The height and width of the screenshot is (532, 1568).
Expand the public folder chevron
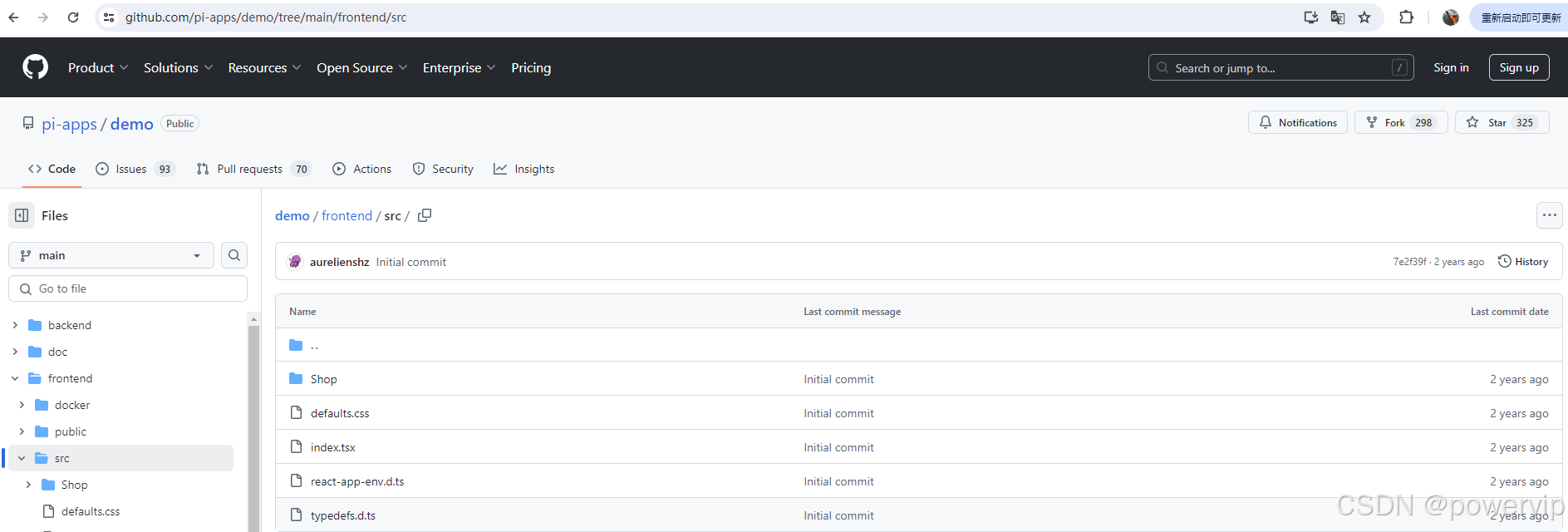click(x=22, y=431)
